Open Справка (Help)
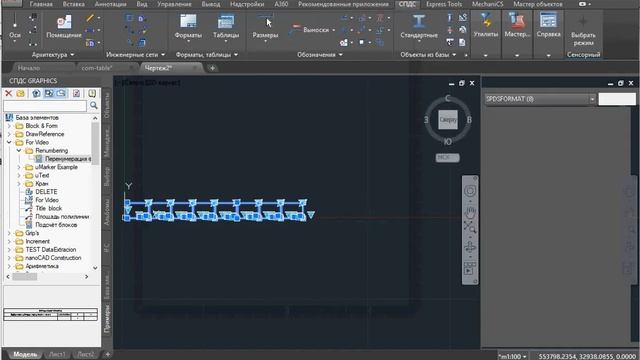 pos(548,26)
